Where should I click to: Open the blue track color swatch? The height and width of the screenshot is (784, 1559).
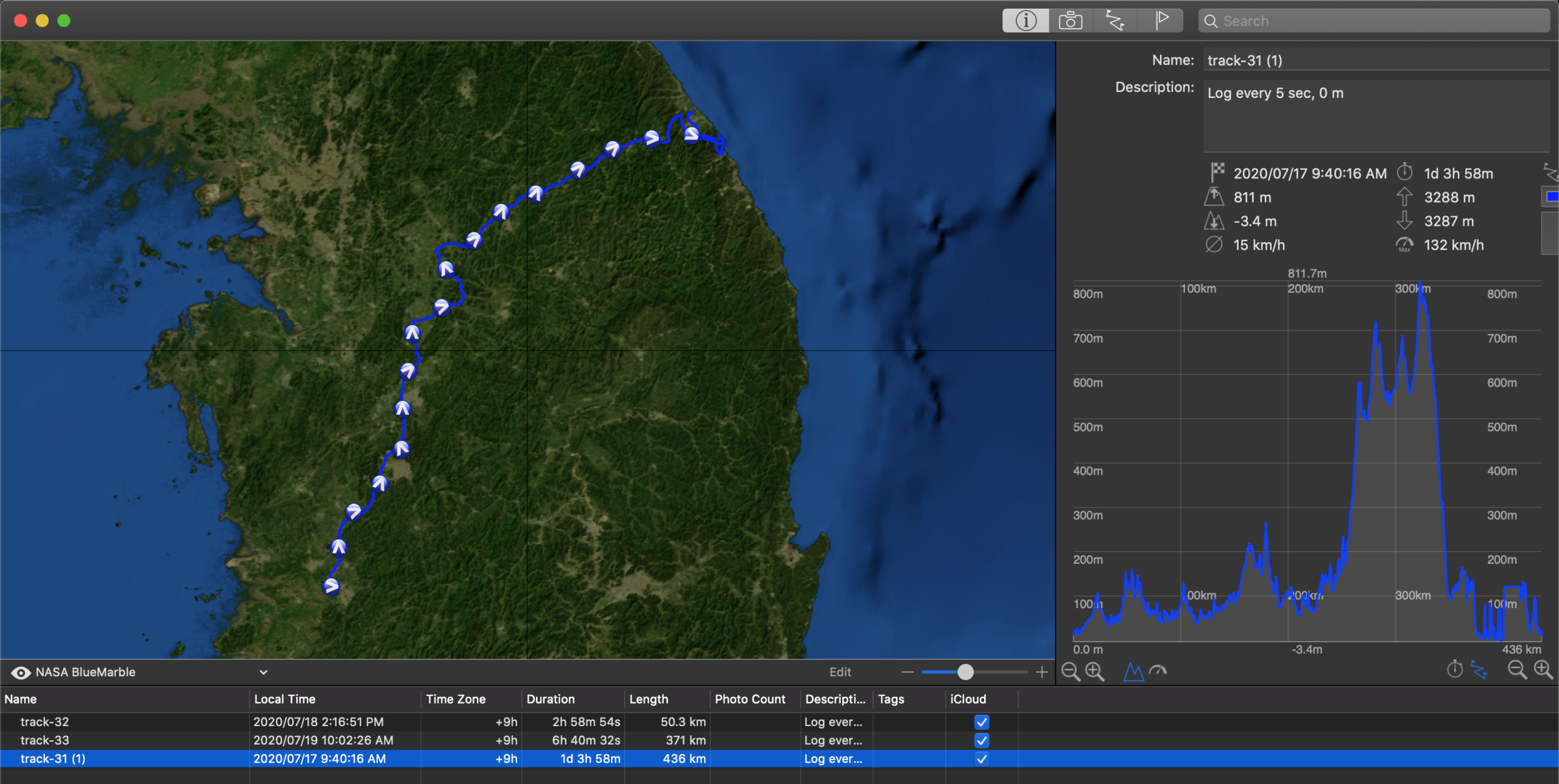coord(1552,197)
